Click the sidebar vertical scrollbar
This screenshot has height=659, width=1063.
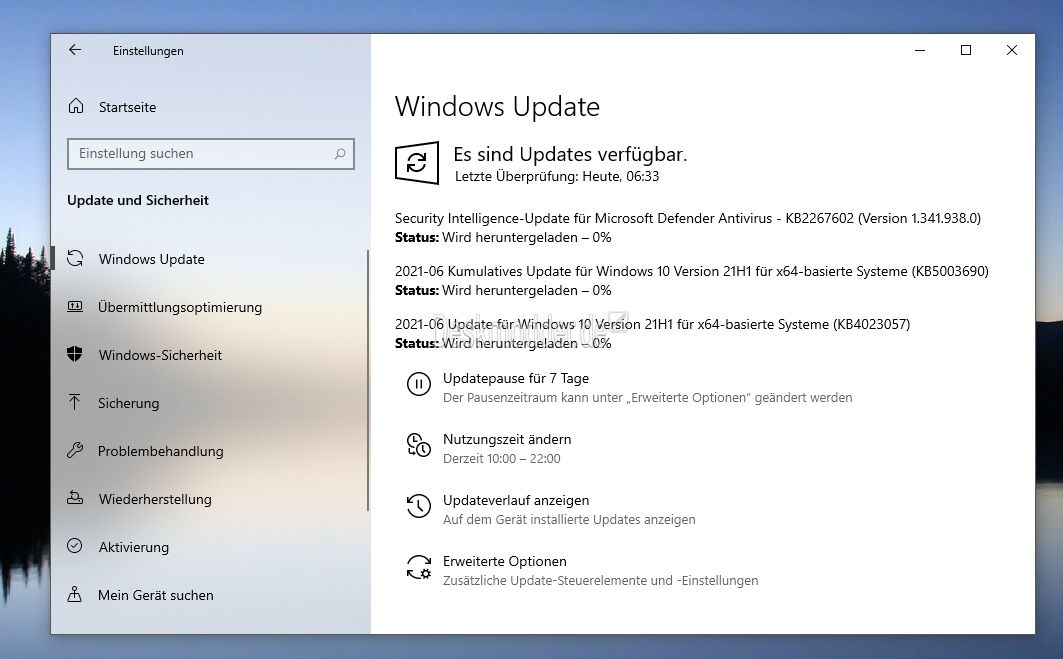[368, 380]
